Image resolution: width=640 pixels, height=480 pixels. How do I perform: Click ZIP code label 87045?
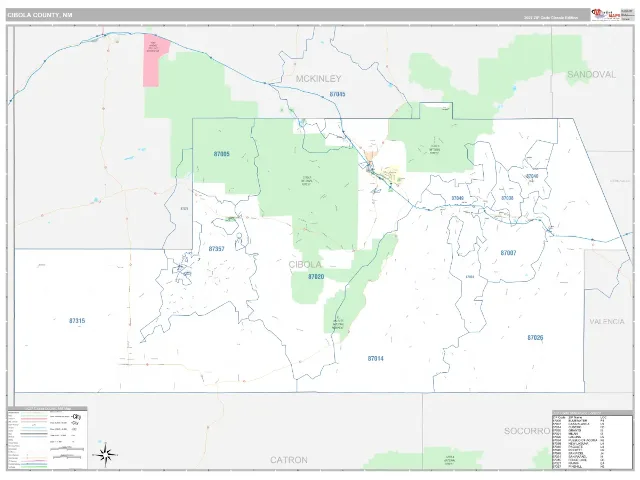pyautogui.click(x=337, y=94)
